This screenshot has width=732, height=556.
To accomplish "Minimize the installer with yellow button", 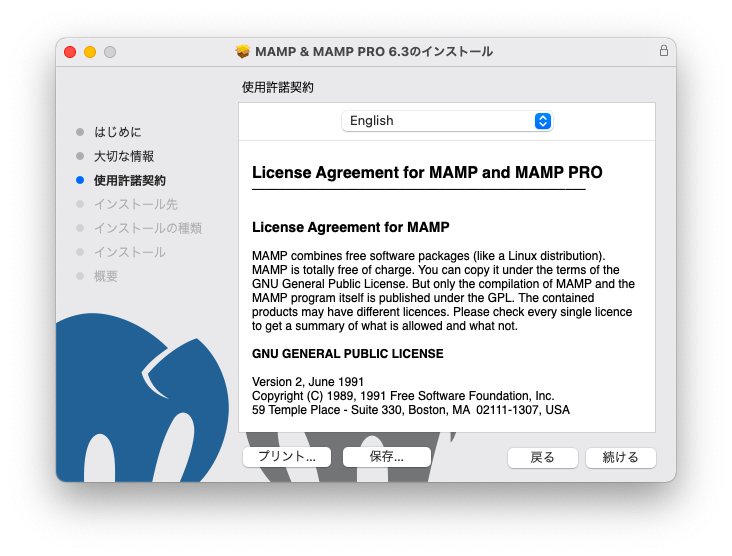I will [90, 52].
